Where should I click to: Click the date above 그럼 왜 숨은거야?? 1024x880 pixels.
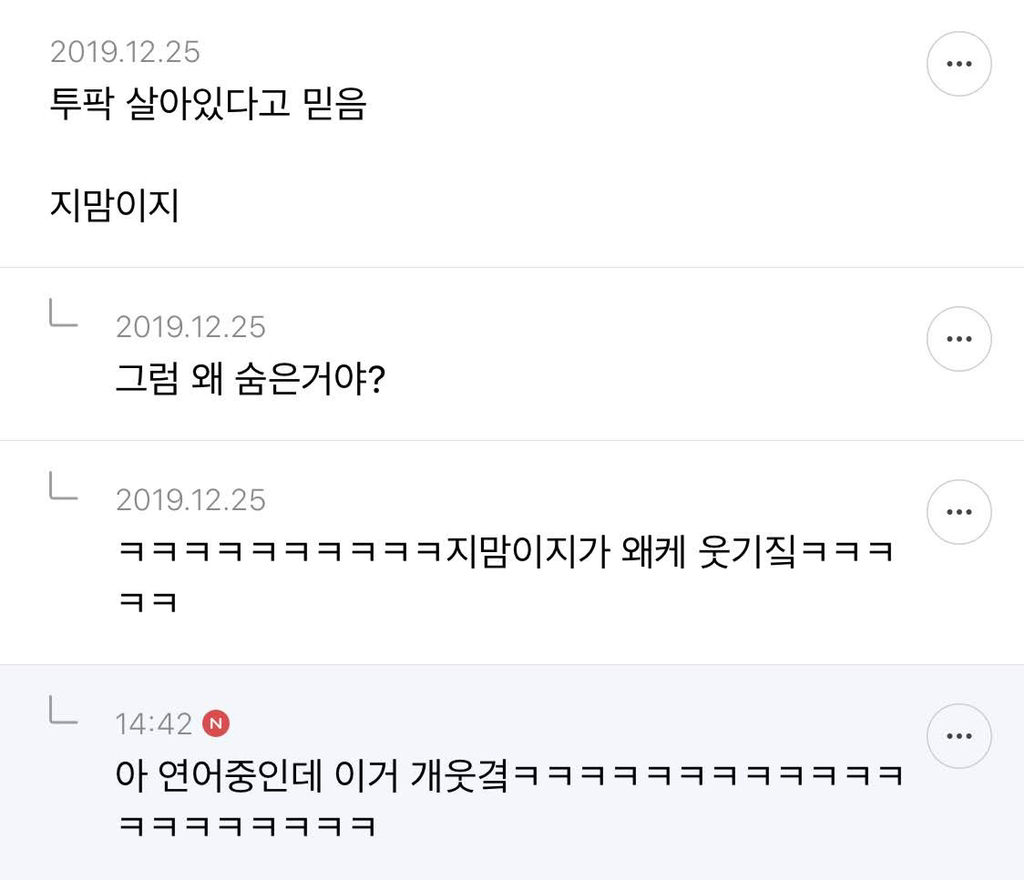pos(191,327)
